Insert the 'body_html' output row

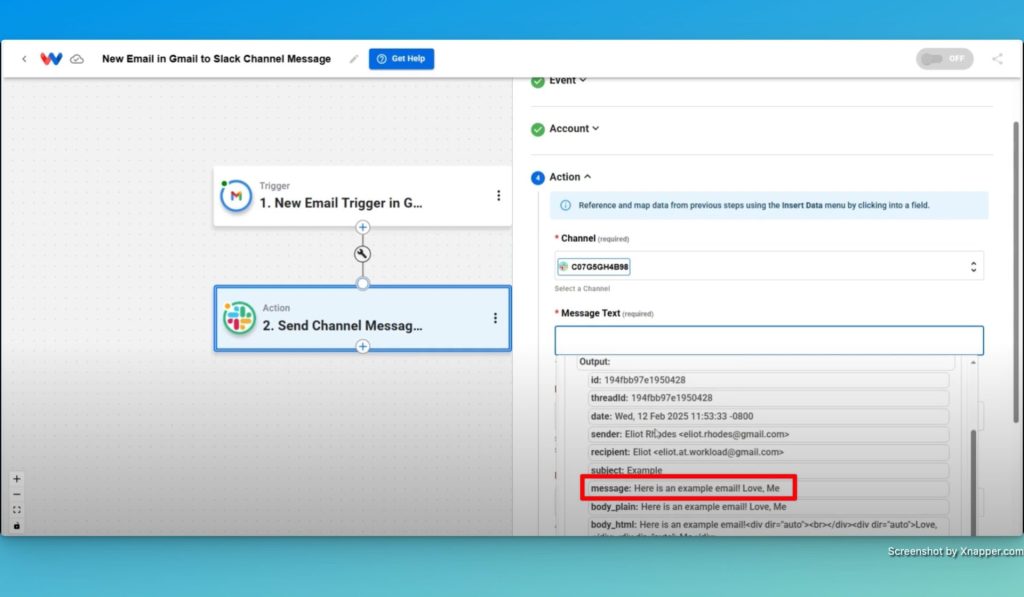click(768, 526)
